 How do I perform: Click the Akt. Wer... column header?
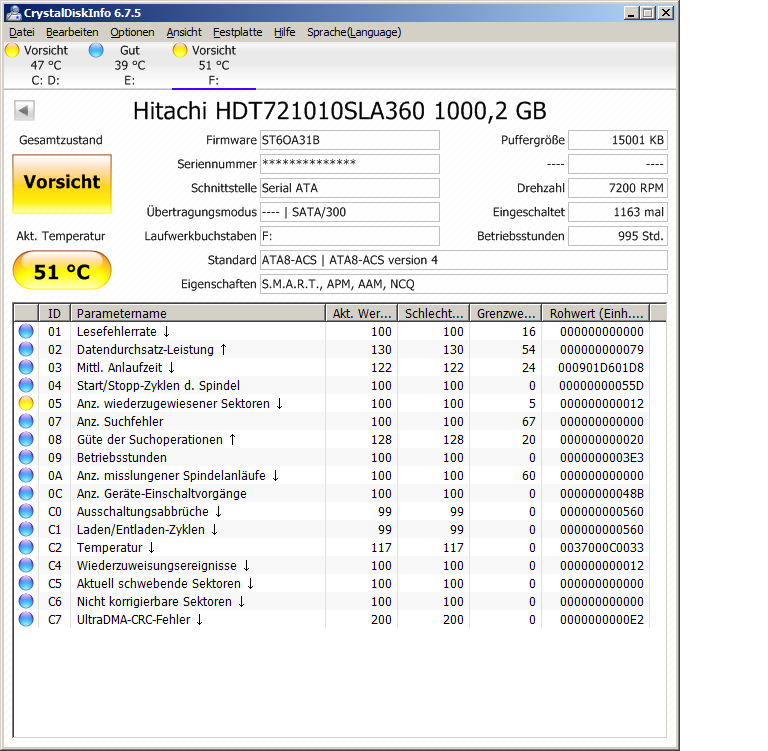pyautogui.click(x=361, y=314)
